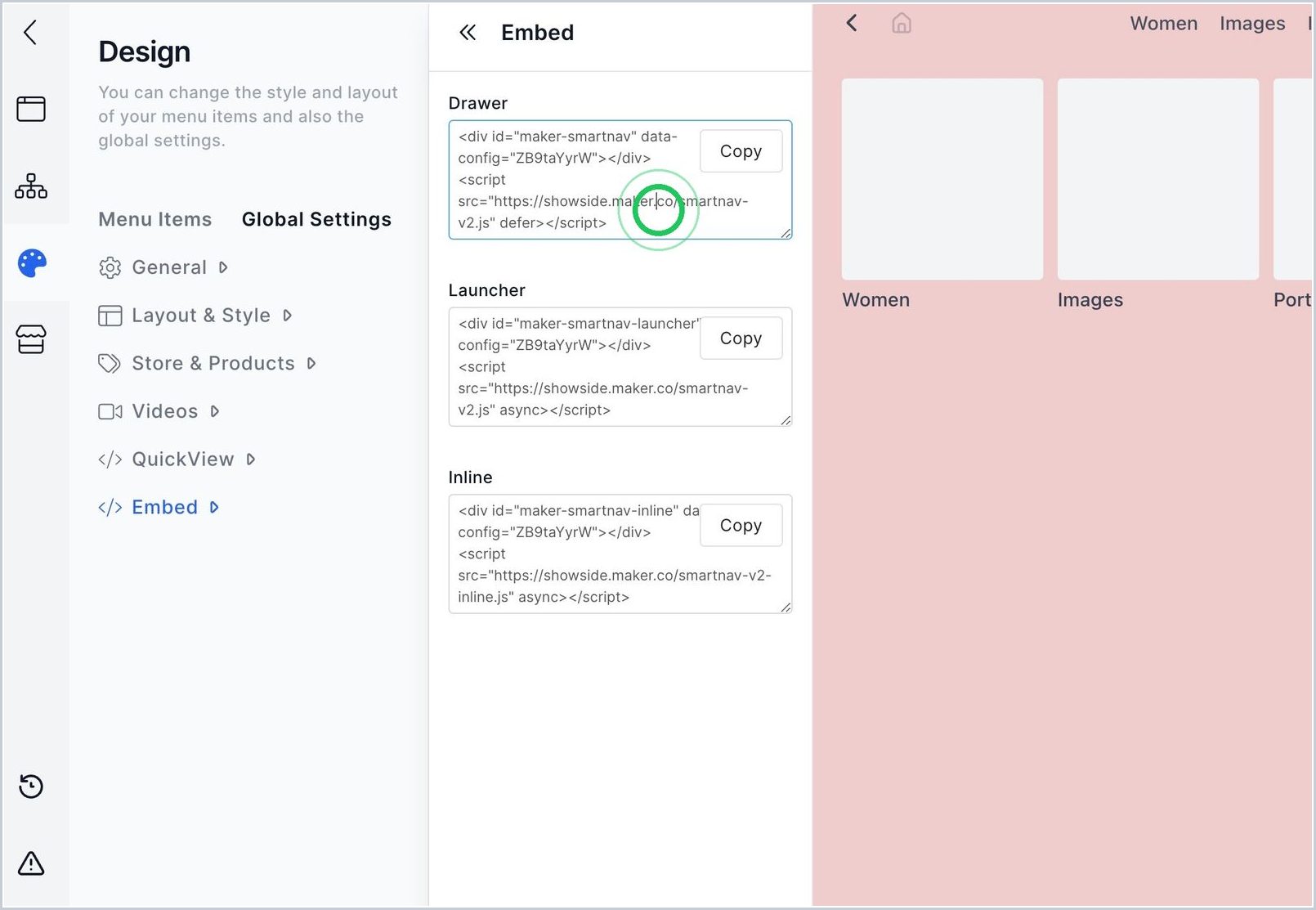Click the Inline textarea resize handle
Screen dimensions: 1316x910
tap(786, 607)
